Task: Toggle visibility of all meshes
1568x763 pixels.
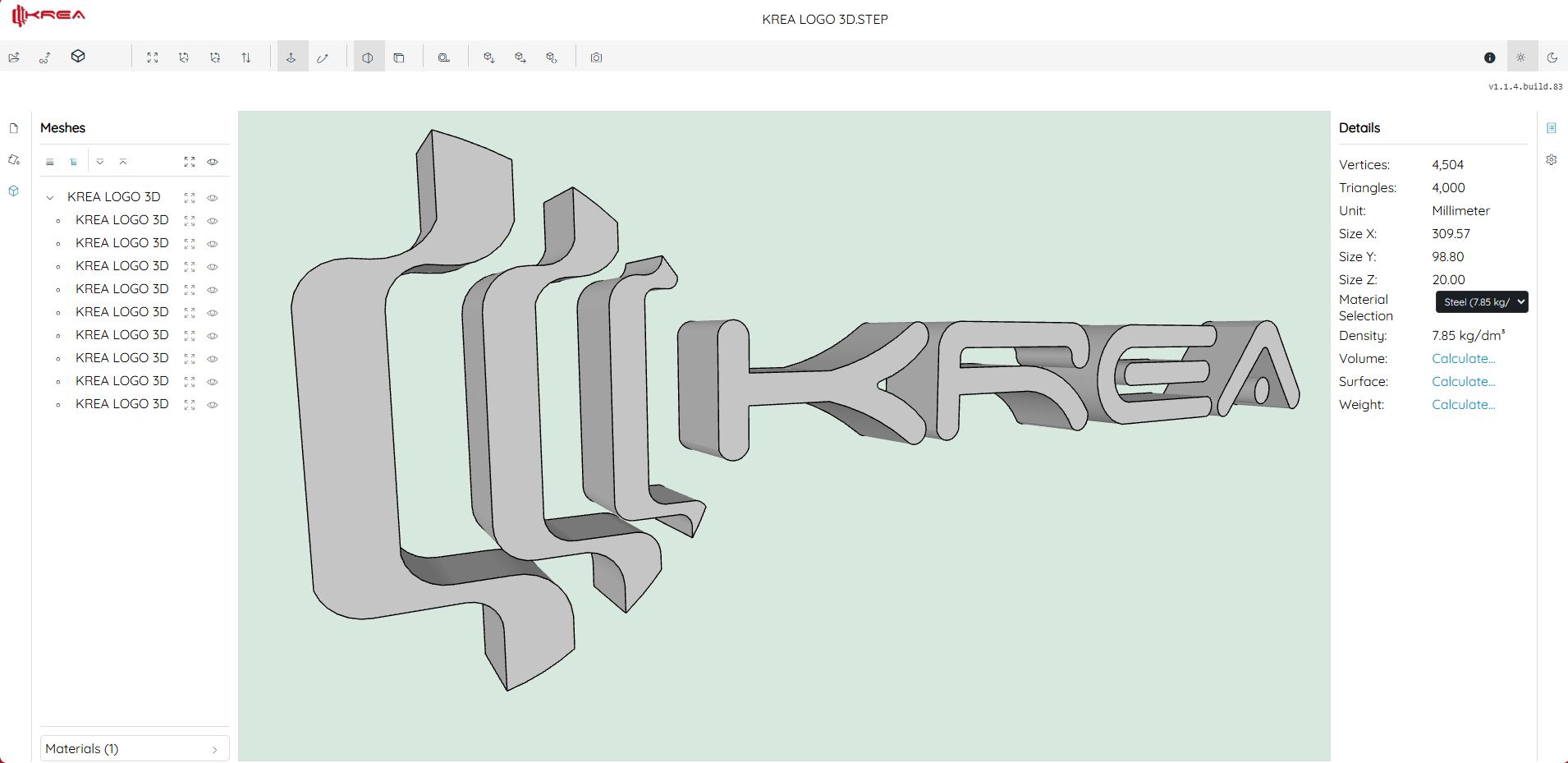Action: (212, 162)
